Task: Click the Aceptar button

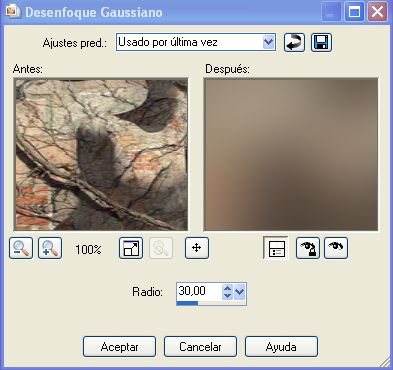Action: click(x=119, y=347)
